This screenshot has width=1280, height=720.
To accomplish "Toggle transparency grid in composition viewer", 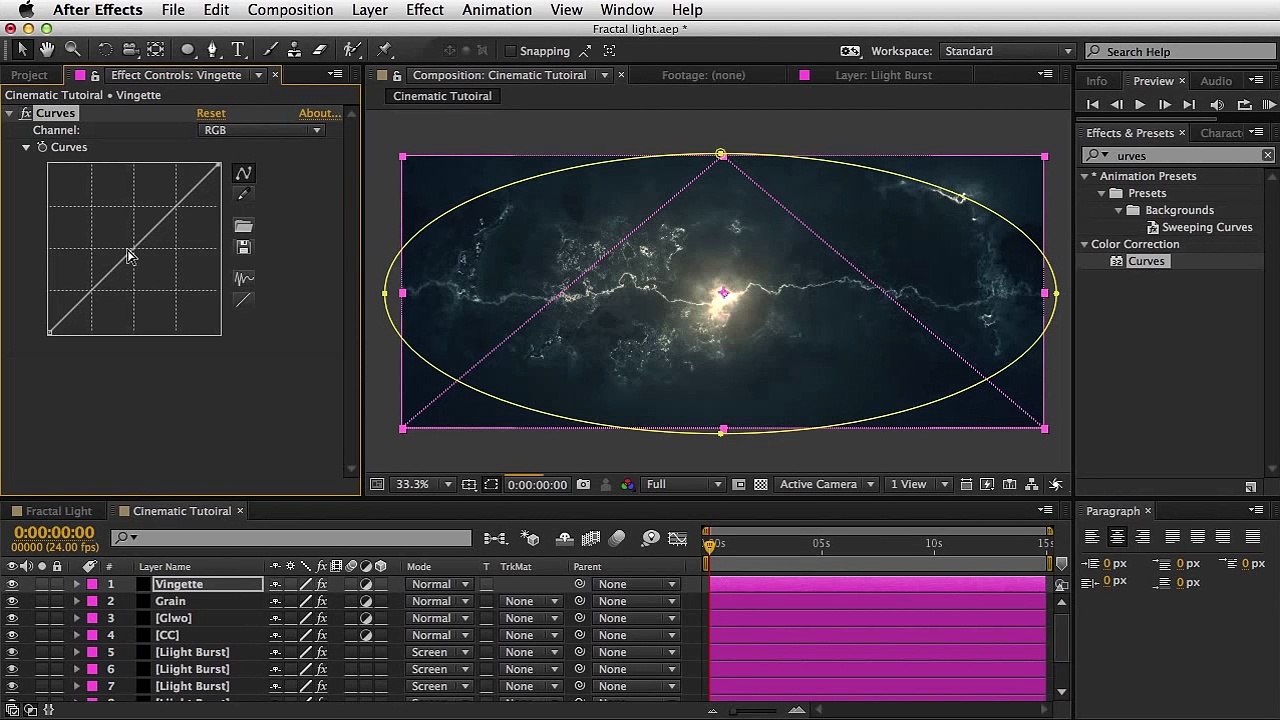I will click(x=761, y=485).
